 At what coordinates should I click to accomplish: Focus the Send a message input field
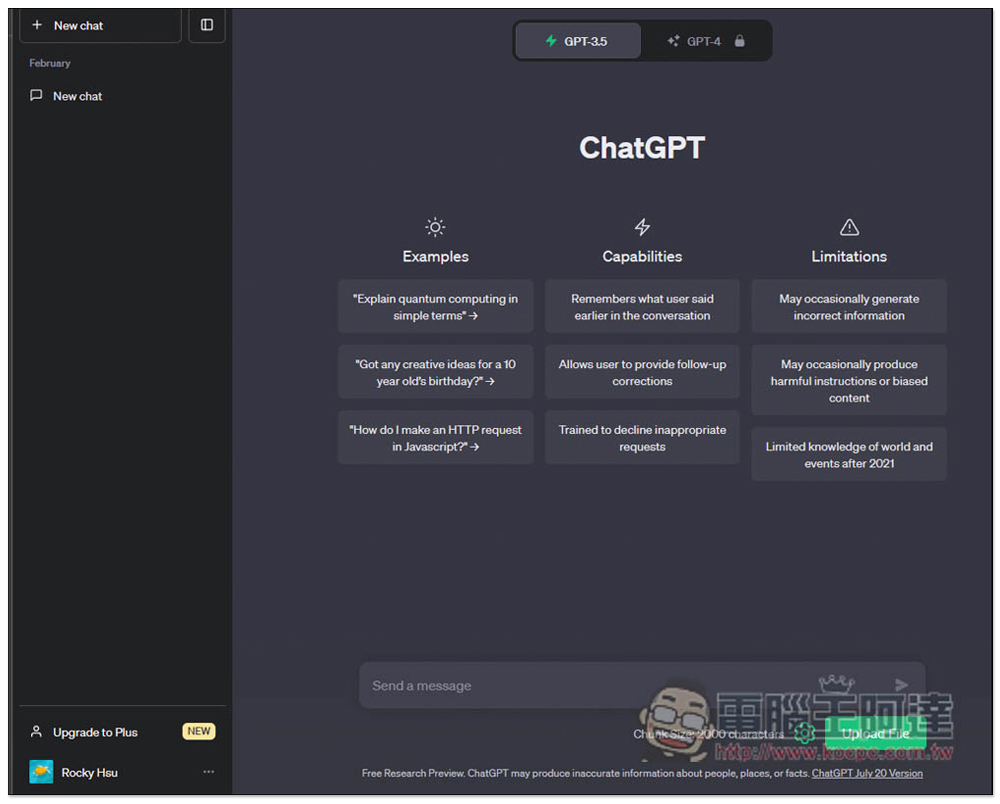pos(642,685)
